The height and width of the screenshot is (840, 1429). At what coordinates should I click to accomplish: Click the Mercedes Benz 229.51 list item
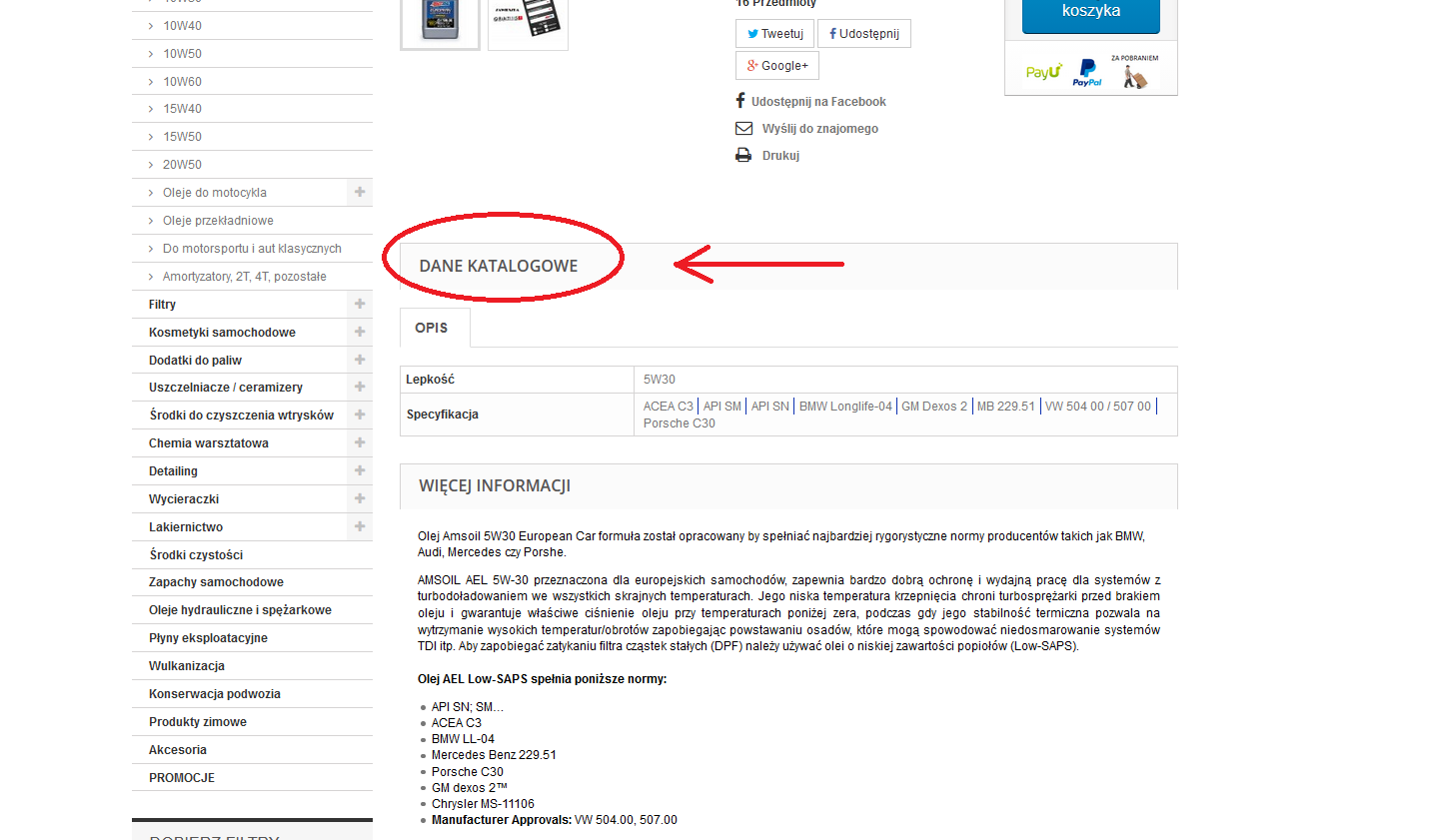coord(494,755)
